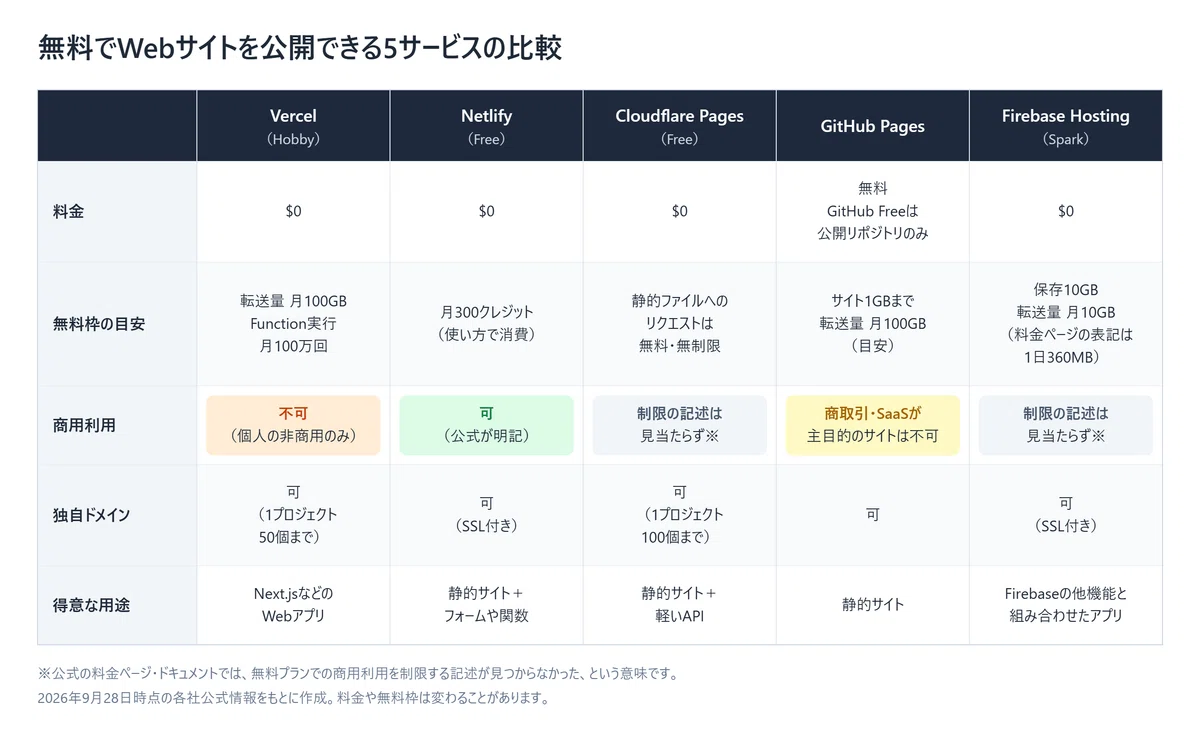Click the 料金 row label
Viewport: 1200px width, 729px height.
[68, 212]
